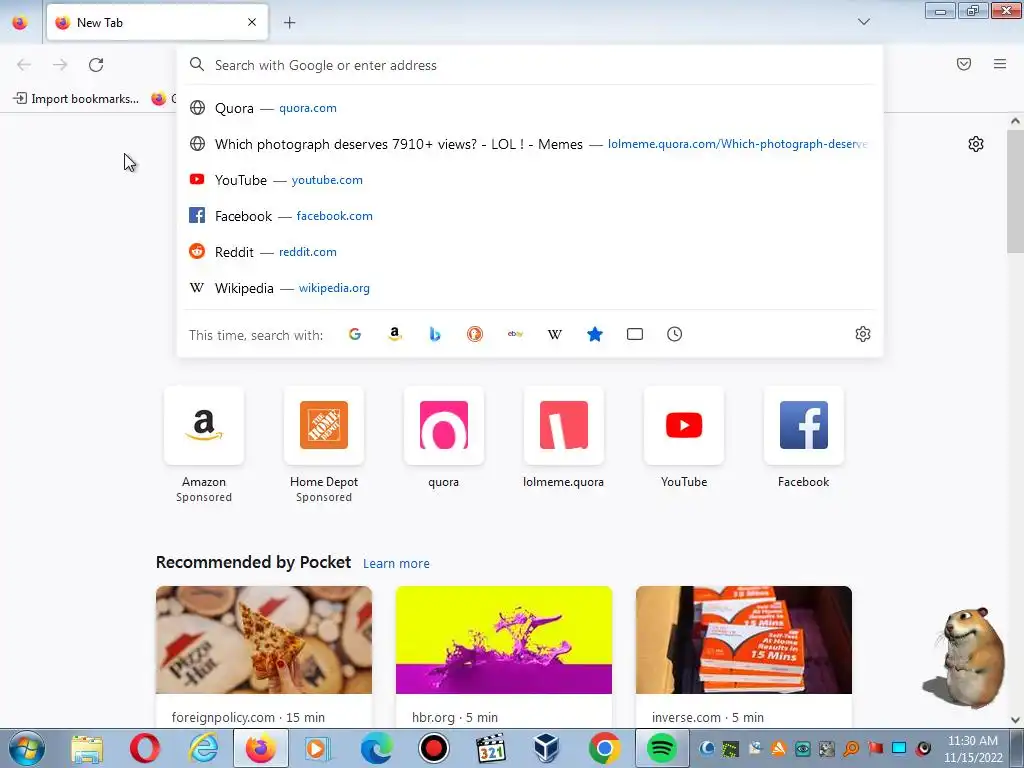Click Import bookmarks in bookmarks toolbar

76,99
